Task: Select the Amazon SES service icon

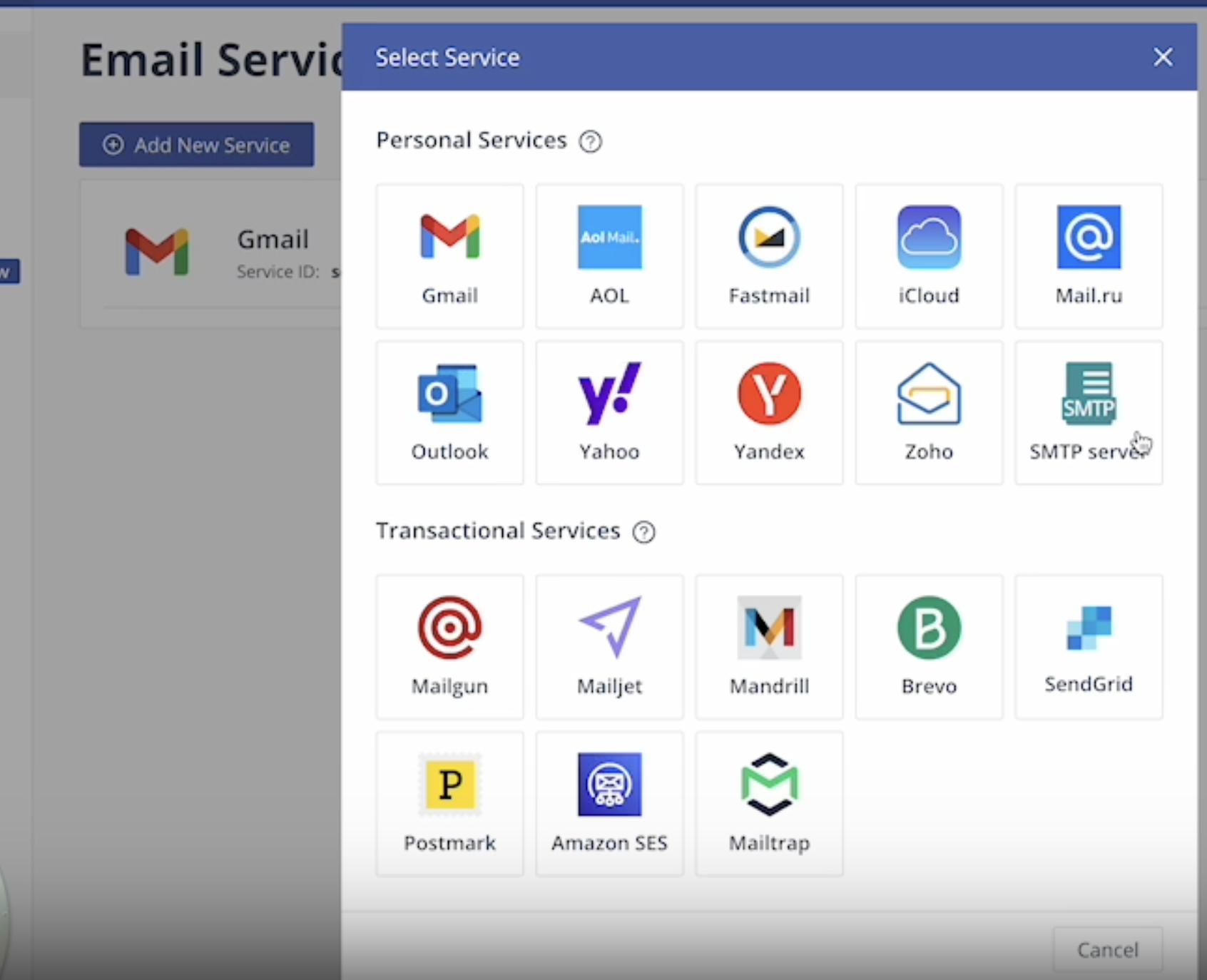Action: [x=609, y=784]
